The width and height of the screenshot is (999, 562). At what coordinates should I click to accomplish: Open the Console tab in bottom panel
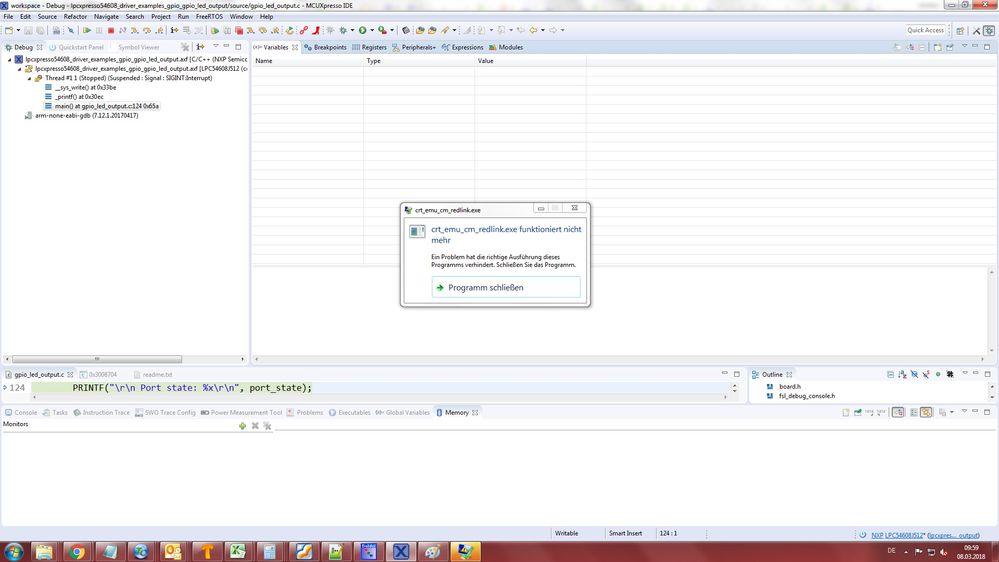pyautogui.click(x=21, y=413)
